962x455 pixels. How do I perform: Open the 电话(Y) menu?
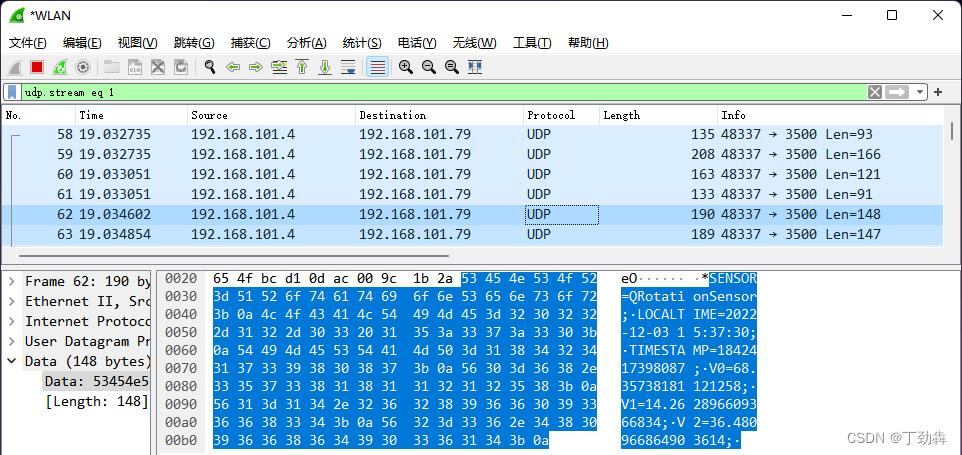click(417, 43)
